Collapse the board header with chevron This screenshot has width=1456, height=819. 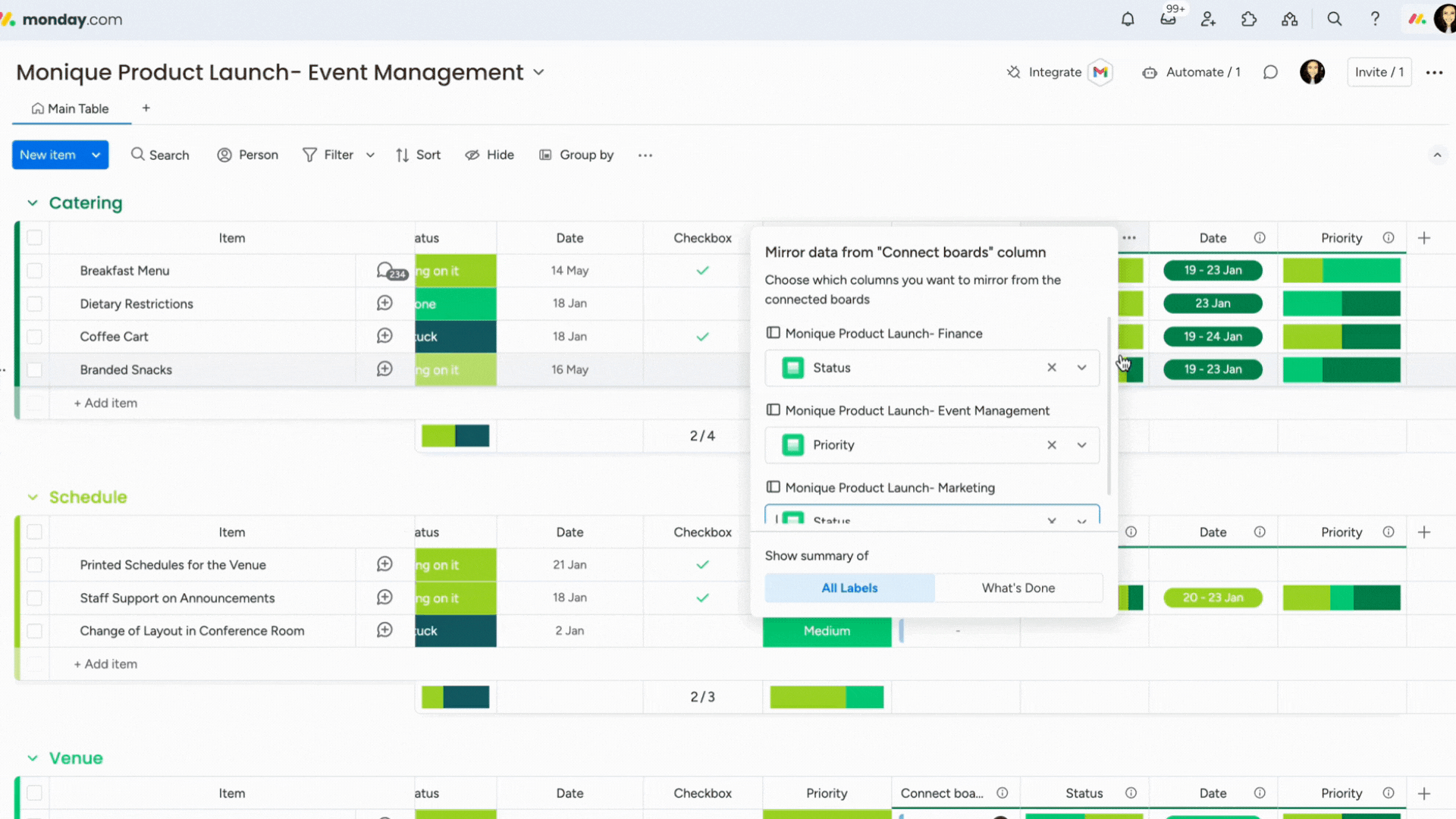1437,155
